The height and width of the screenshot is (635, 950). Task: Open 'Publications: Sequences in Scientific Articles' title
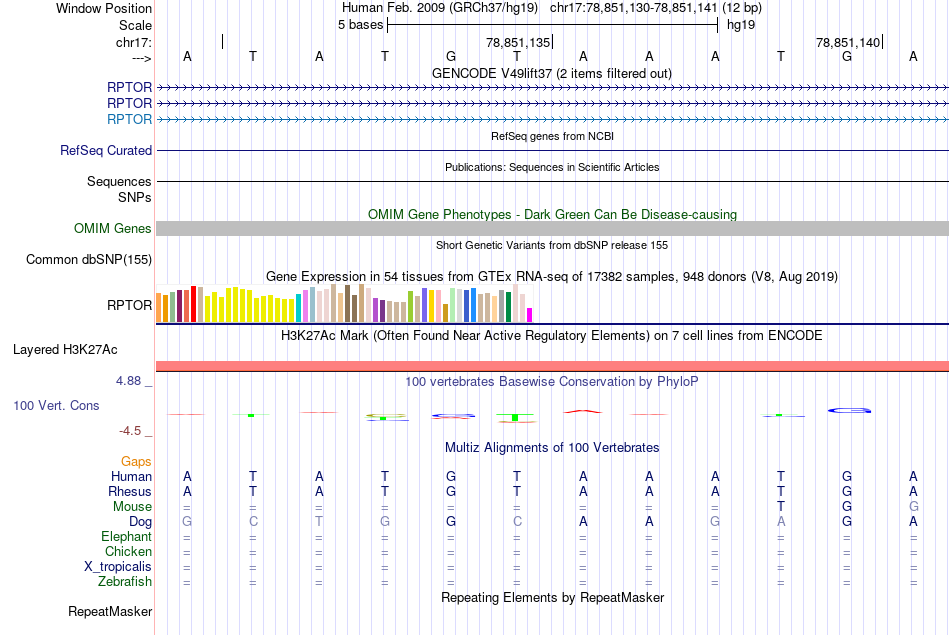tap(552, 167)
